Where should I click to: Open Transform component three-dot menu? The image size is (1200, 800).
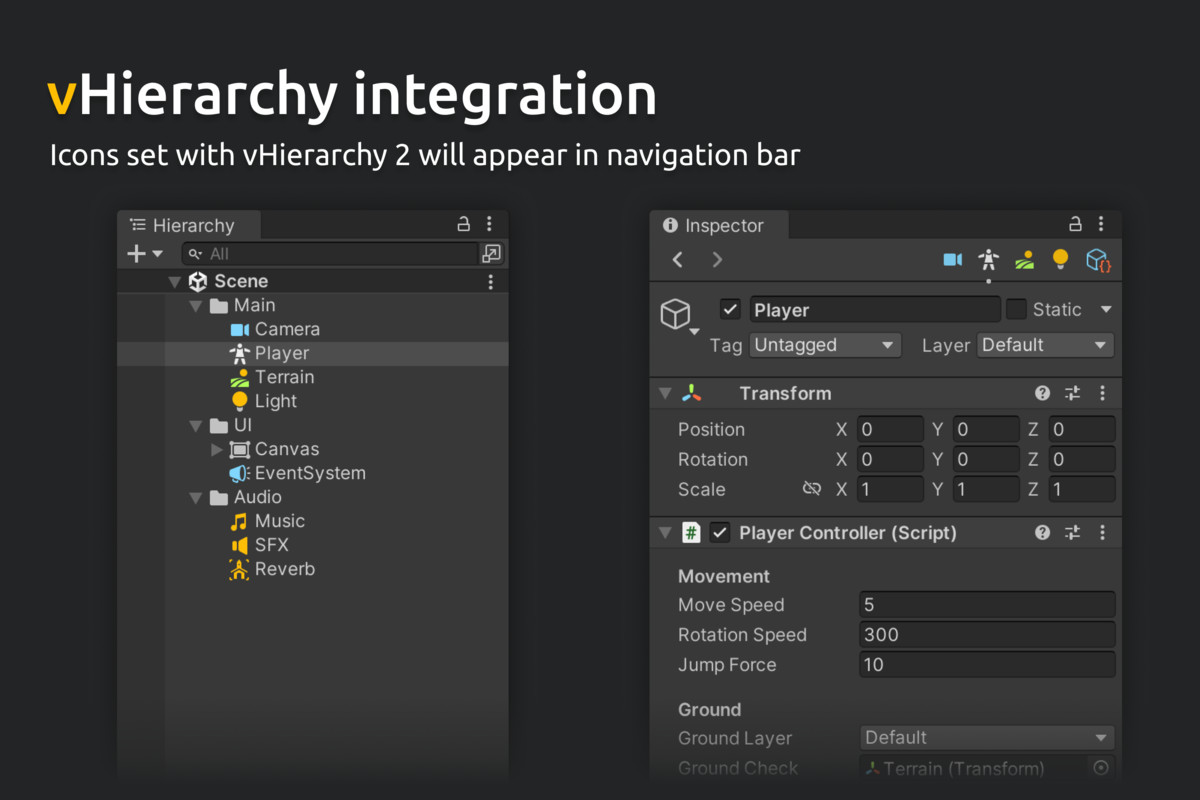[x=1102, y=394]
